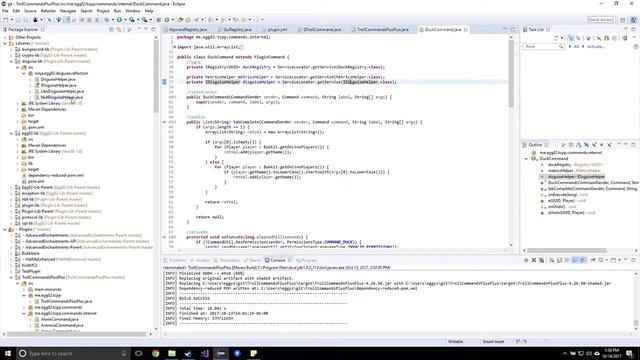Image resolution: width=640 pixels, height=360 pixels.
Task: Open the Window menu
Action: [x=133, y=11]
